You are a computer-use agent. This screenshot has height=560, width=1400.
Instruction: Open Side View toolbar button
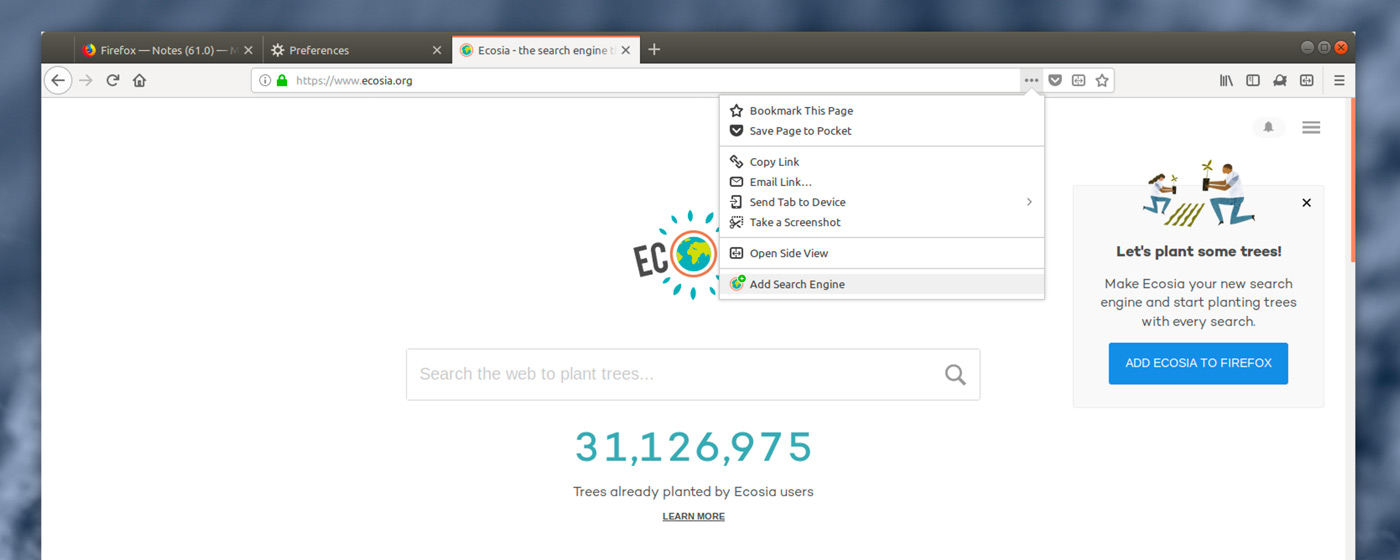pyautogui.click(x=1306, y=81)
